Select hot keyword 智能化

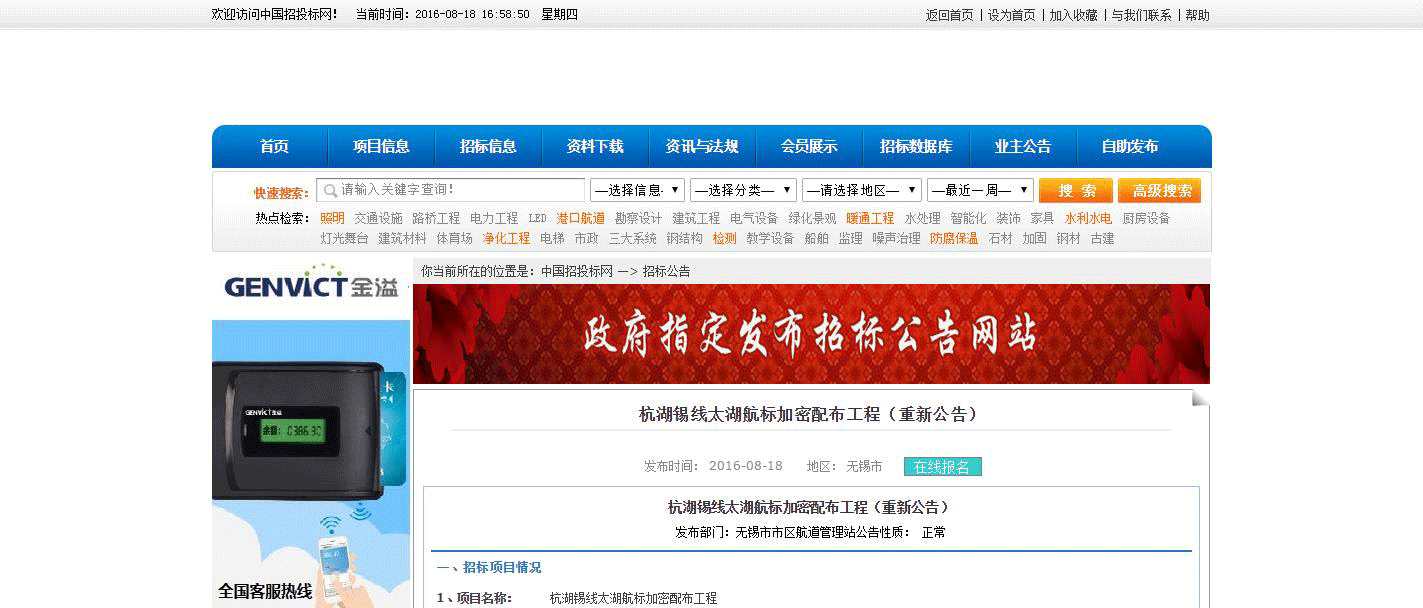tap(968, 218)
